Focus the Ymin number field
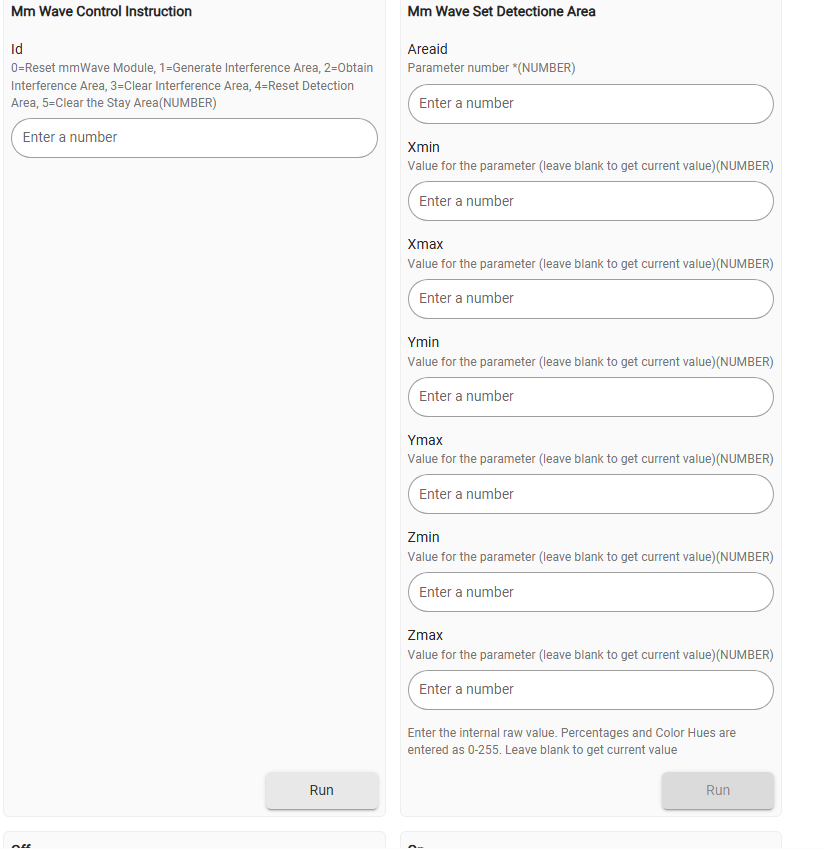Screen dimensions: 828x849 [x=590, y=397]
